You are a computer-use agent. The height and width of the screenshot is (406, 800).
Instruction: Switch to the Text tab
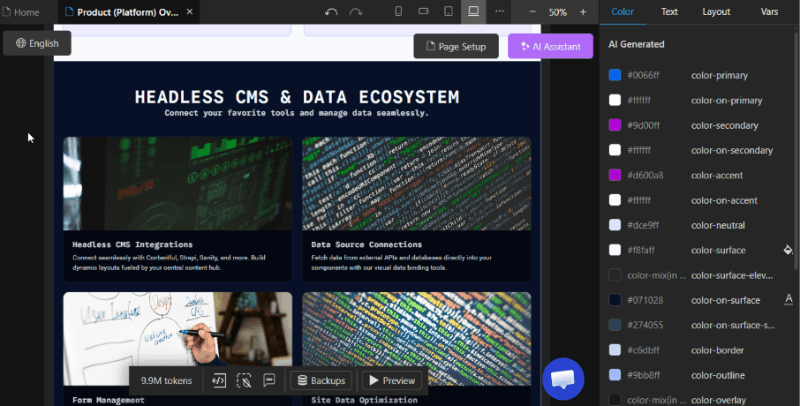(x=669, y=12)
